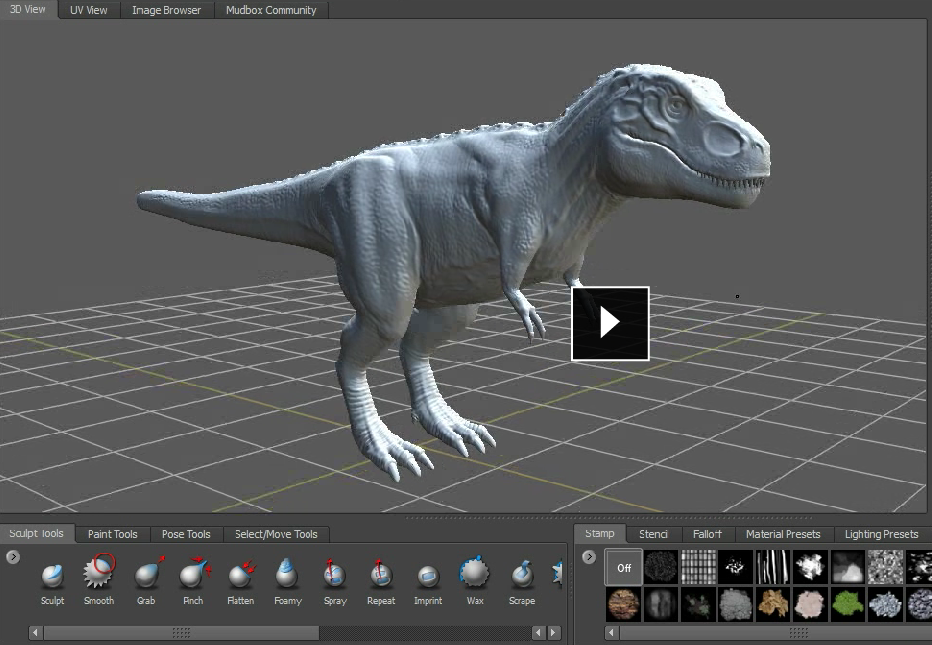Image resolution: width=932 pixels, height=645 pixels.
Task: Open the Material Presets tab
Action: click(782, 534)
